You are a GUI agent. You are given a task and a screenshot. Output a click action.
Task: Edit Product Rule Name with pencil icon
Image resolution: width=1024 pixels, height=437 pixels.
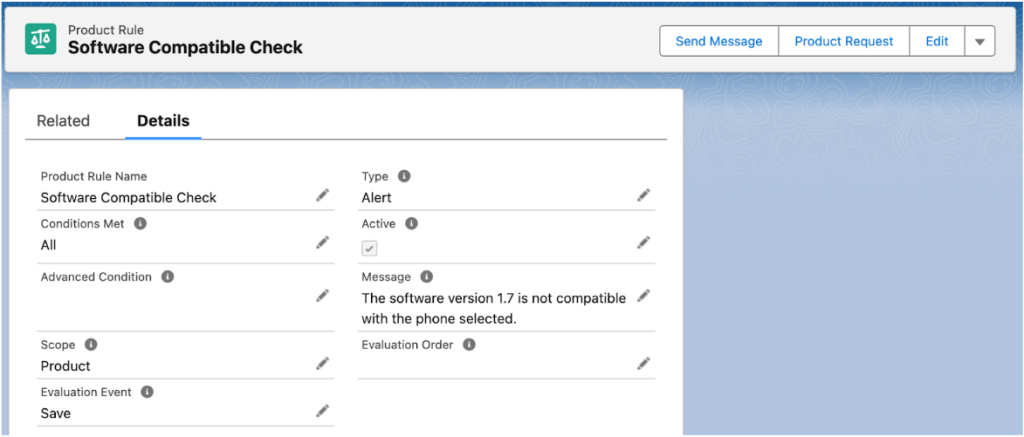[x=323, y=195]
